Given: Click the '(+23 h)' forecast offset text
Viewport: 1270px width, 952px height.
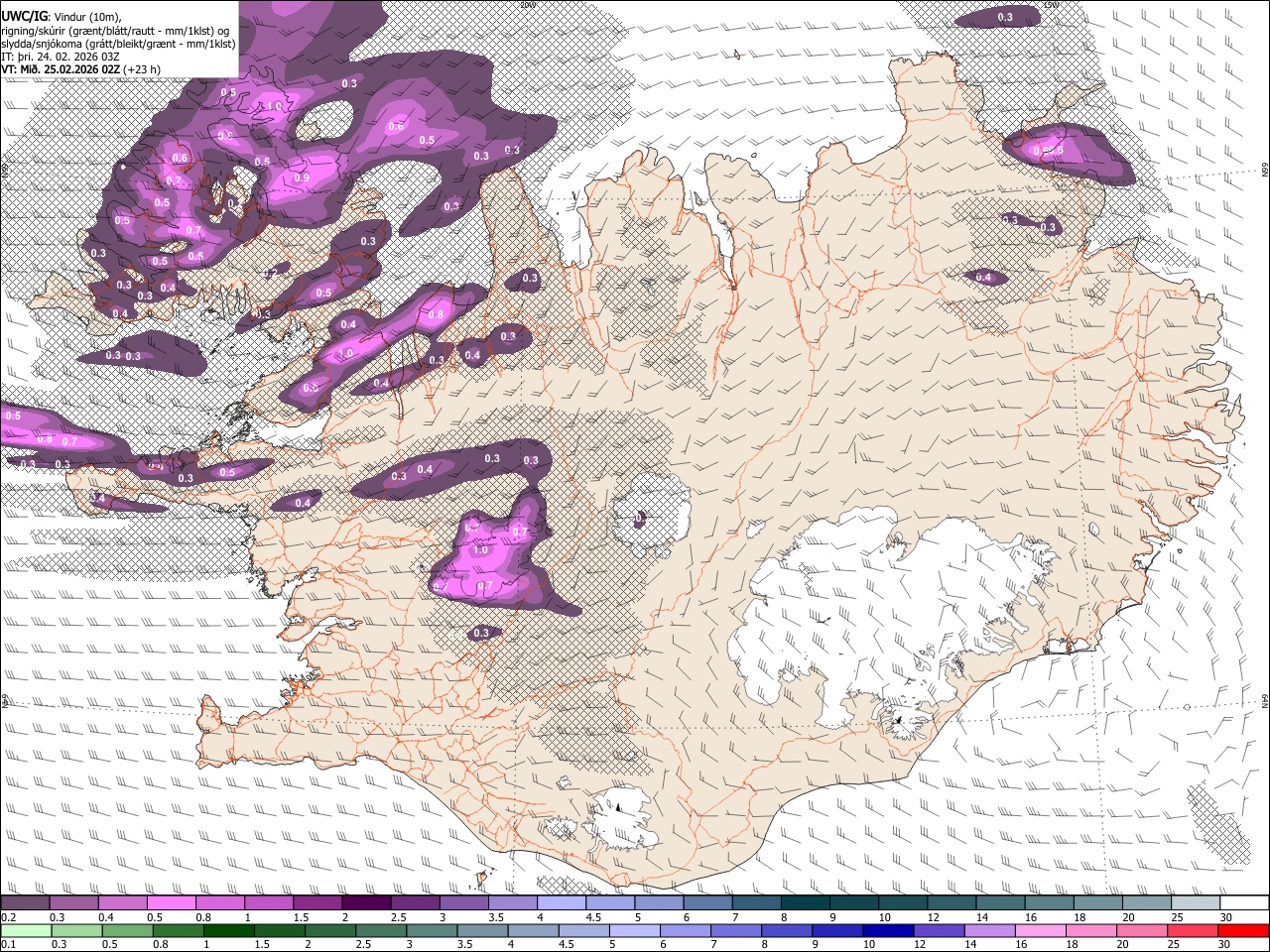Looking at the screenshot, I should click(x=142, y=69).
